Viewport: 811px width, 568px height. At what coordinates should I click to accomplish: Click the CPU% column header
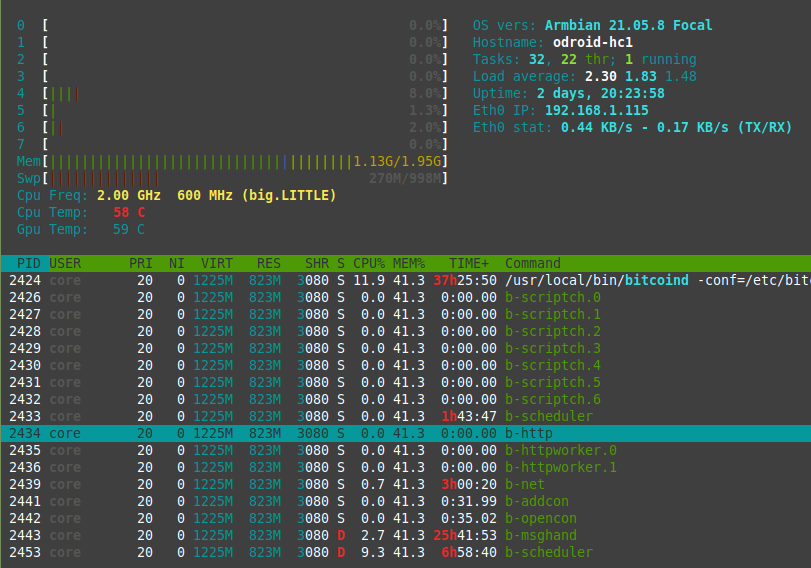pos(369,263)
